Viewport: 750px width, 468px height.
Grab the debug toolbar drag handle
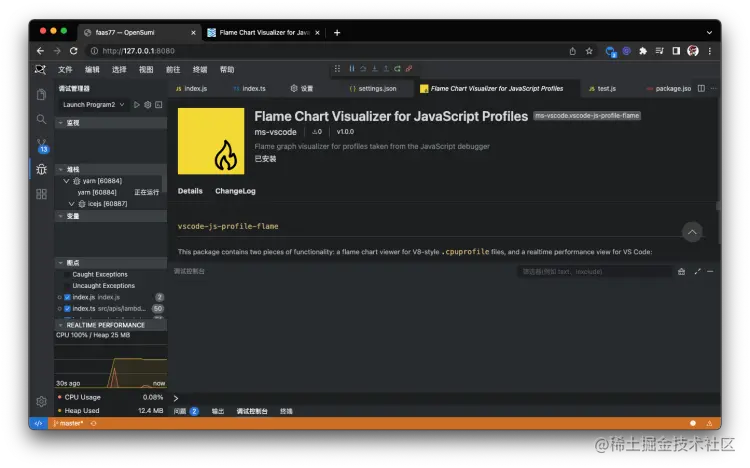pos(337,68)
